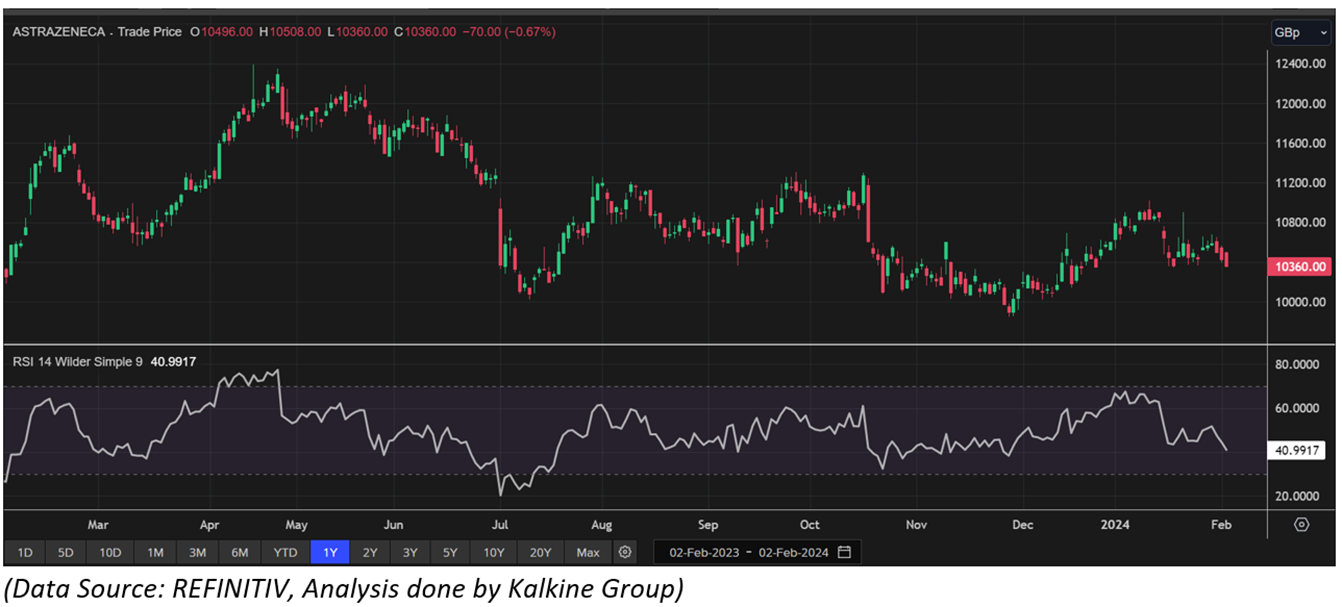The height and width of the screenshot is (607, 1342).
Task: Click the Sep label on time axis
Action: (708, 524)
